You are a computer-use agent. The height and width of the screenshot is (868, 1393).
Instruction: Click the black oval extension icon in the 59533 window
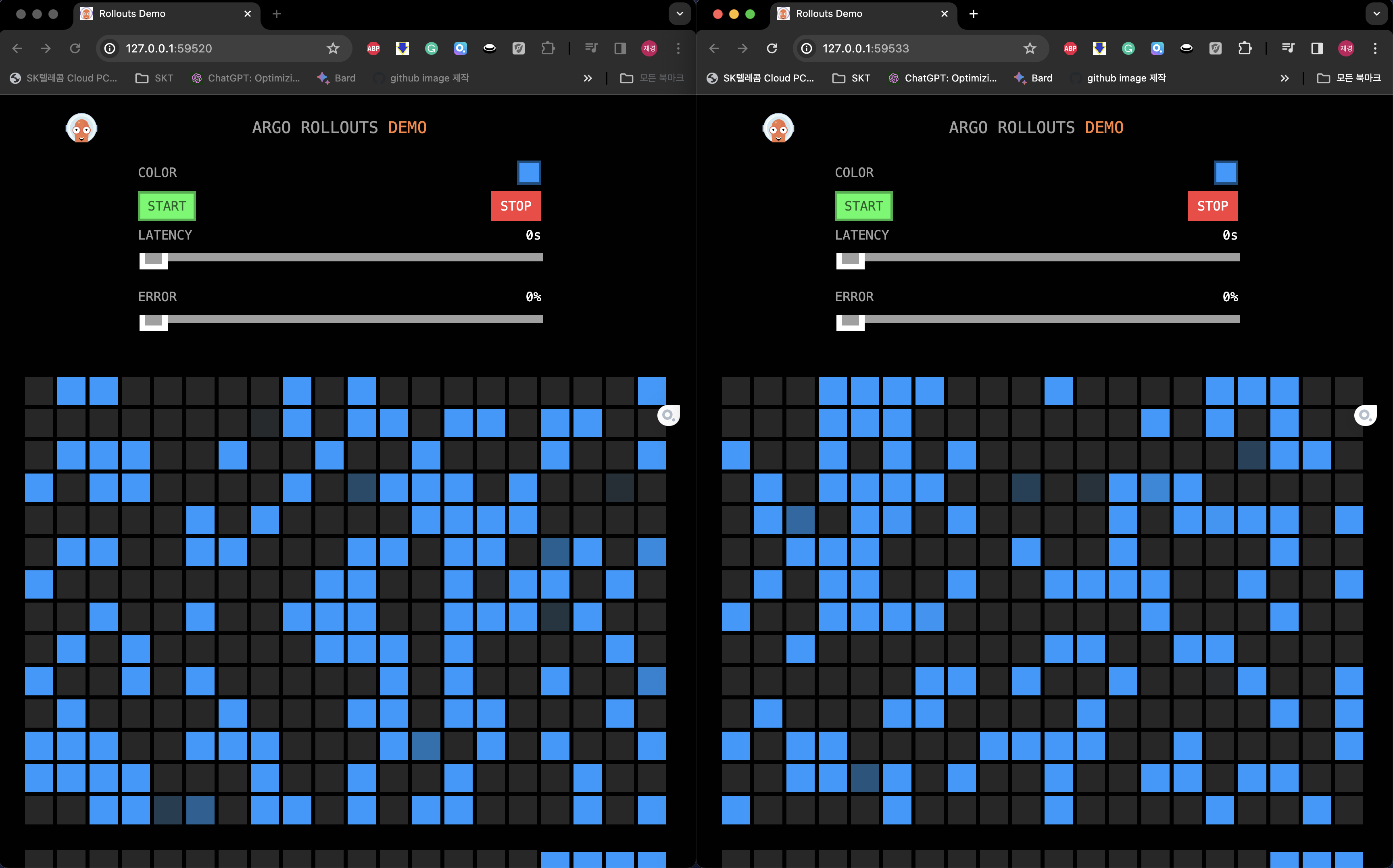click(x=1187, y=48)
